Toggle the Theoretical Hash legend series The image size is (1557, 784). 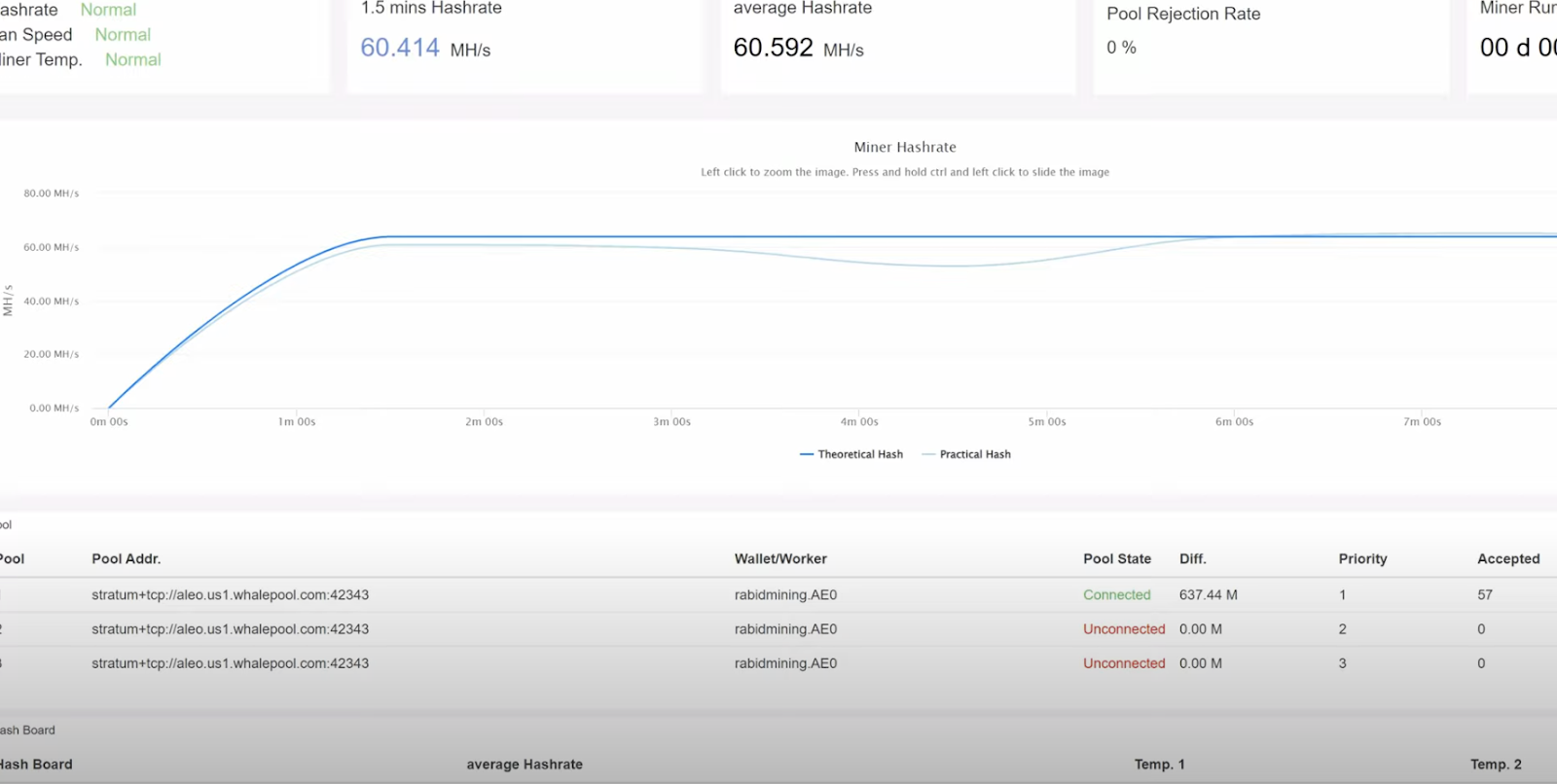pos(851,454)
